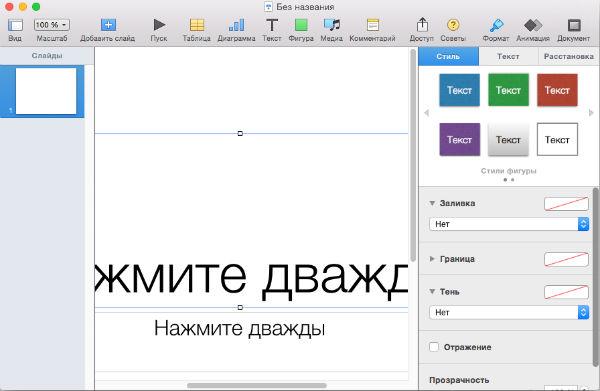
Task: Open the Медиа media browser
Action: click(331, 25)
